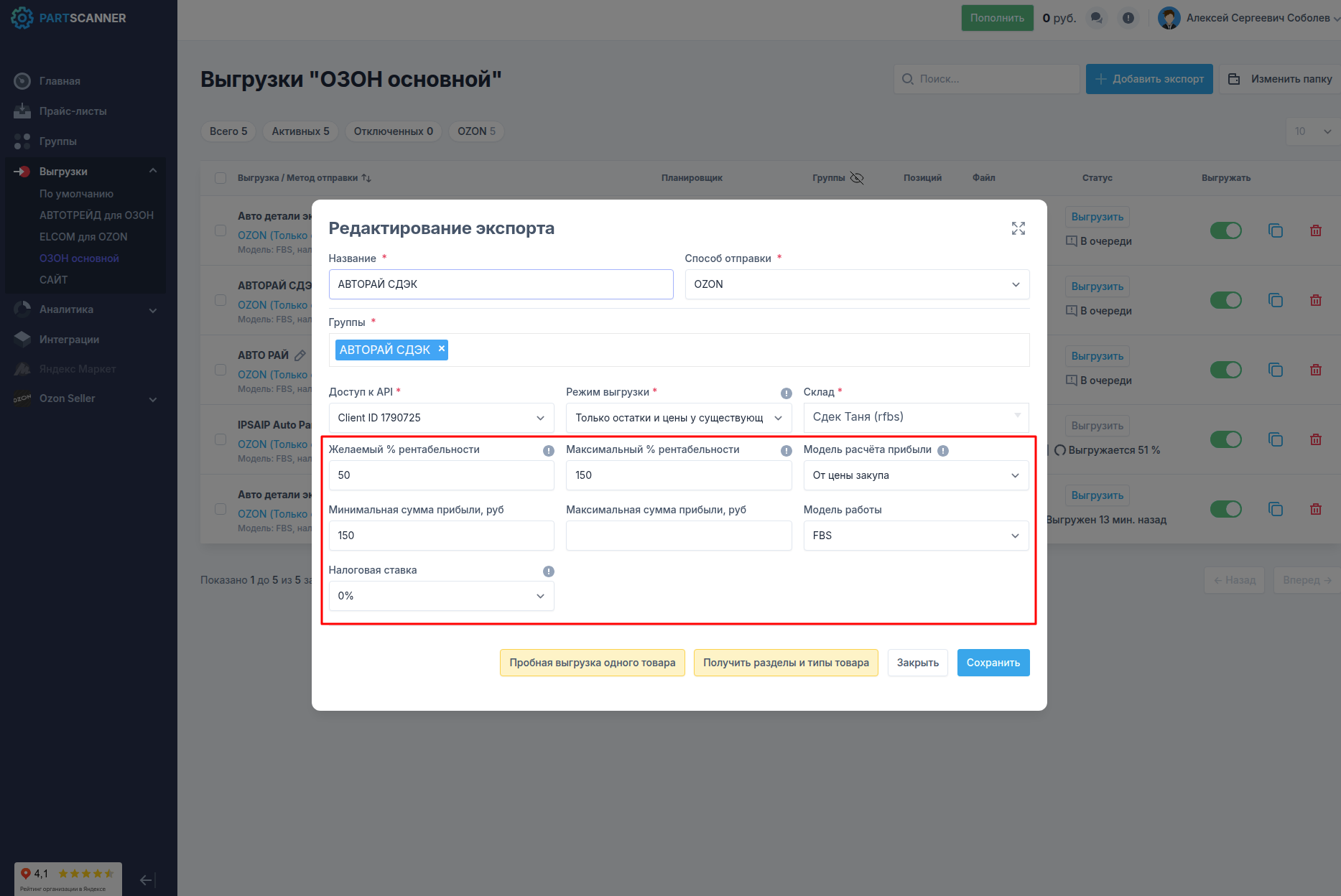Filter by Отключенных 0 tab

(x=394, y=131)
